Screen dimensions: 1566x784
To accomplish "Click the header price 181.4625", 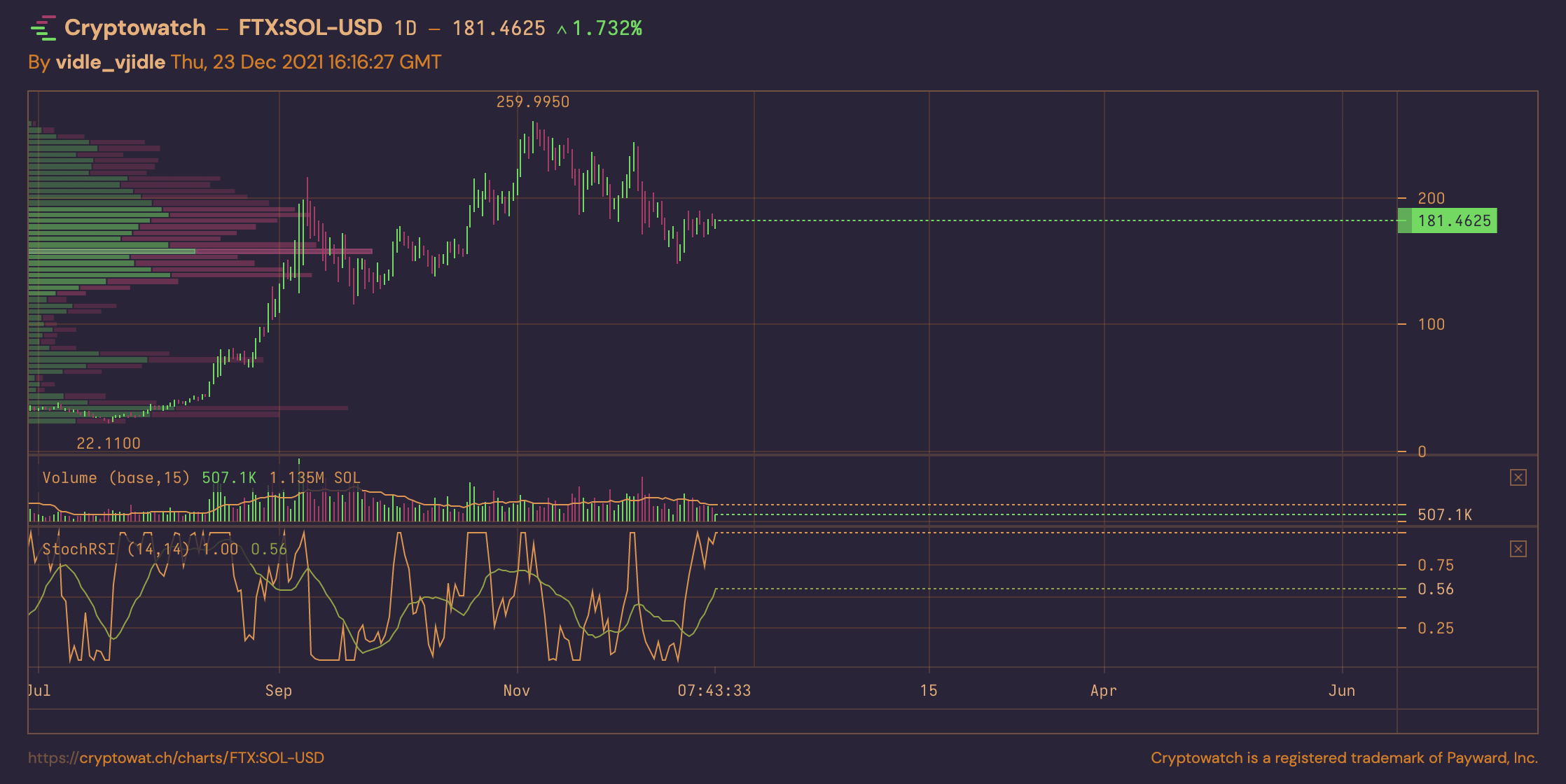I will (x=499, y=28).
